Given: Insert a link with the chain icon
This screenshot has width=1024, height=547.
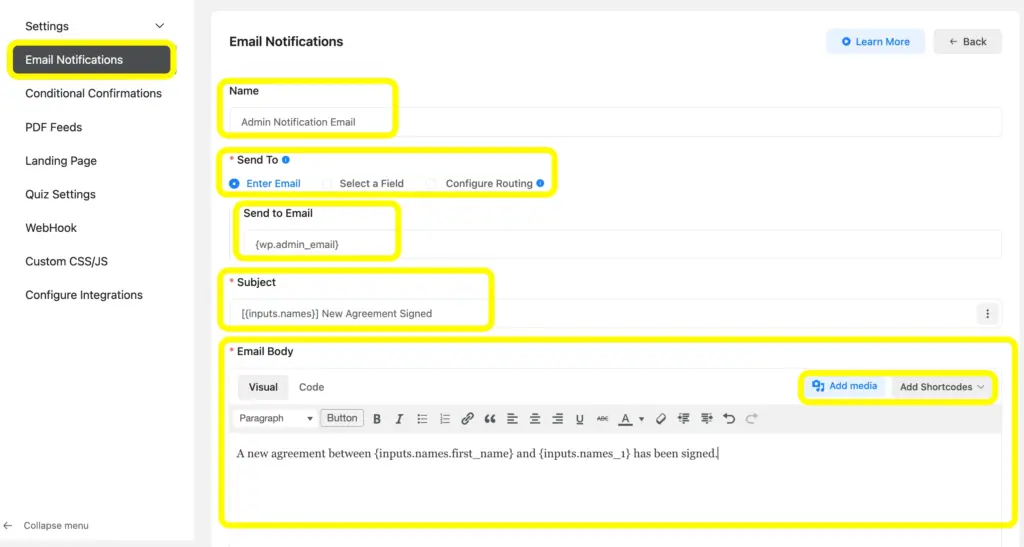Looking at the screenshot, I should click(x=467, y=418).
